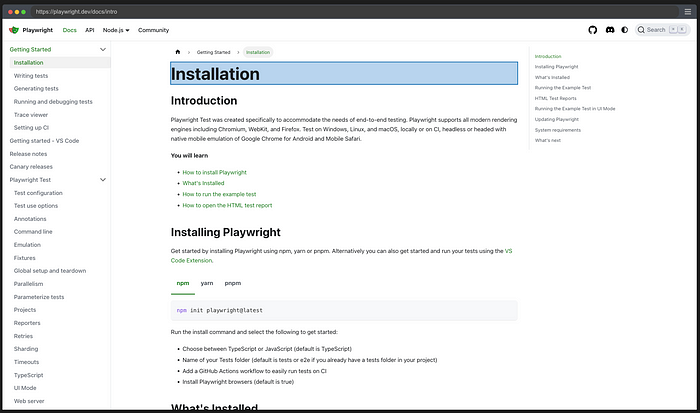
Task: Collapse the Playwright Test section
Action: (x=103, y=179)
